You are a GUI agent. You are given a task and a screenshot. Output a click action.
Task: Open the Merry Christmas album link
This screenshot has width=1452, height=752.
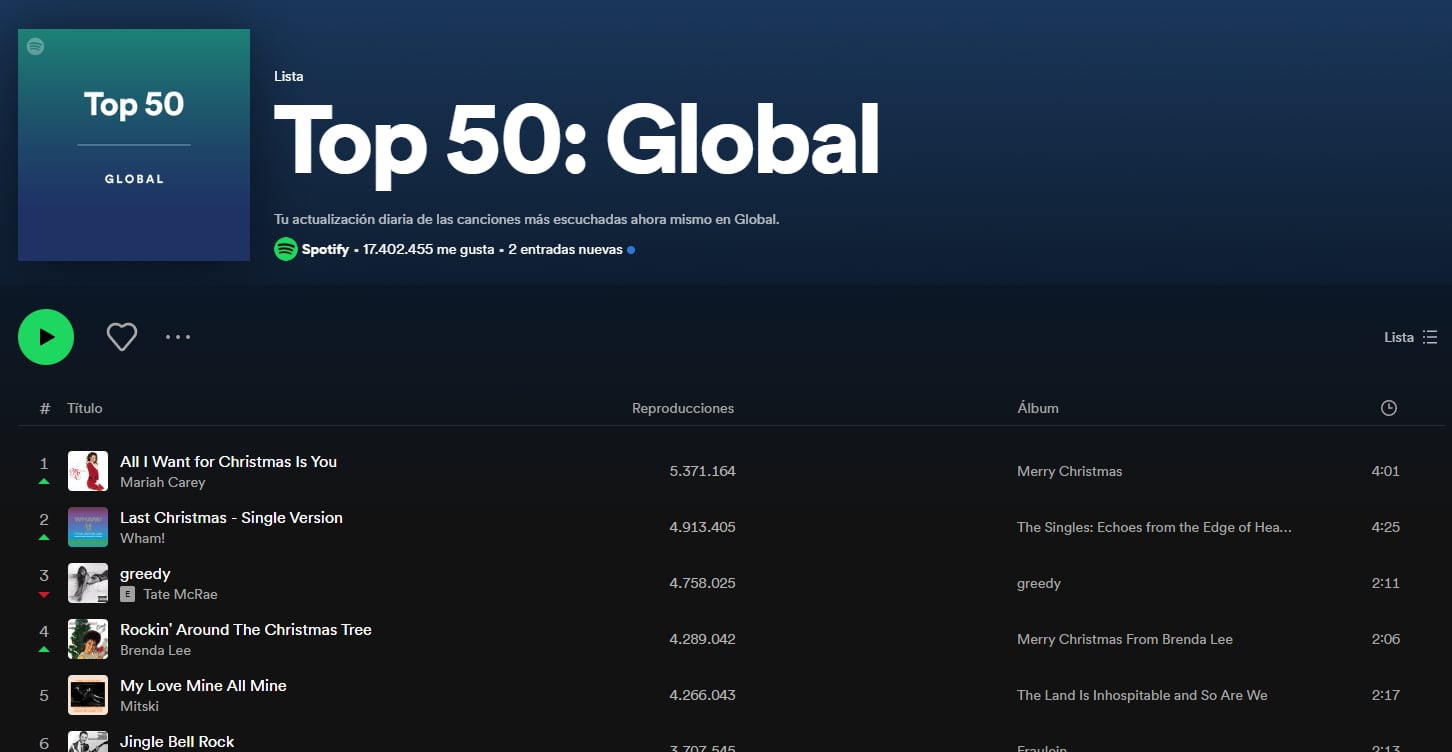point(1069,471)
